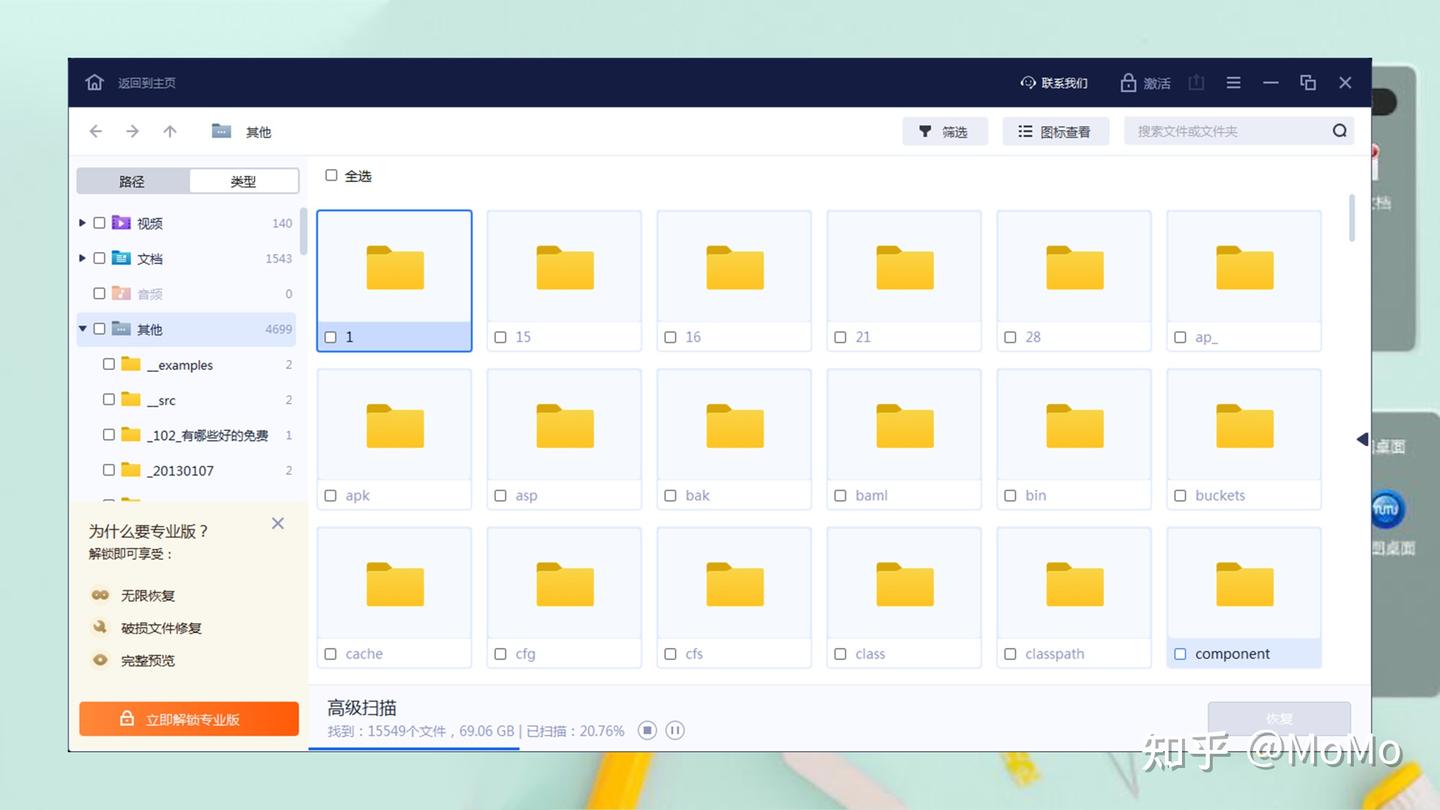Select the _102_有哪些好的免费 tree item
This screenshot has height=810, width=1440.
tap(186, 435)
